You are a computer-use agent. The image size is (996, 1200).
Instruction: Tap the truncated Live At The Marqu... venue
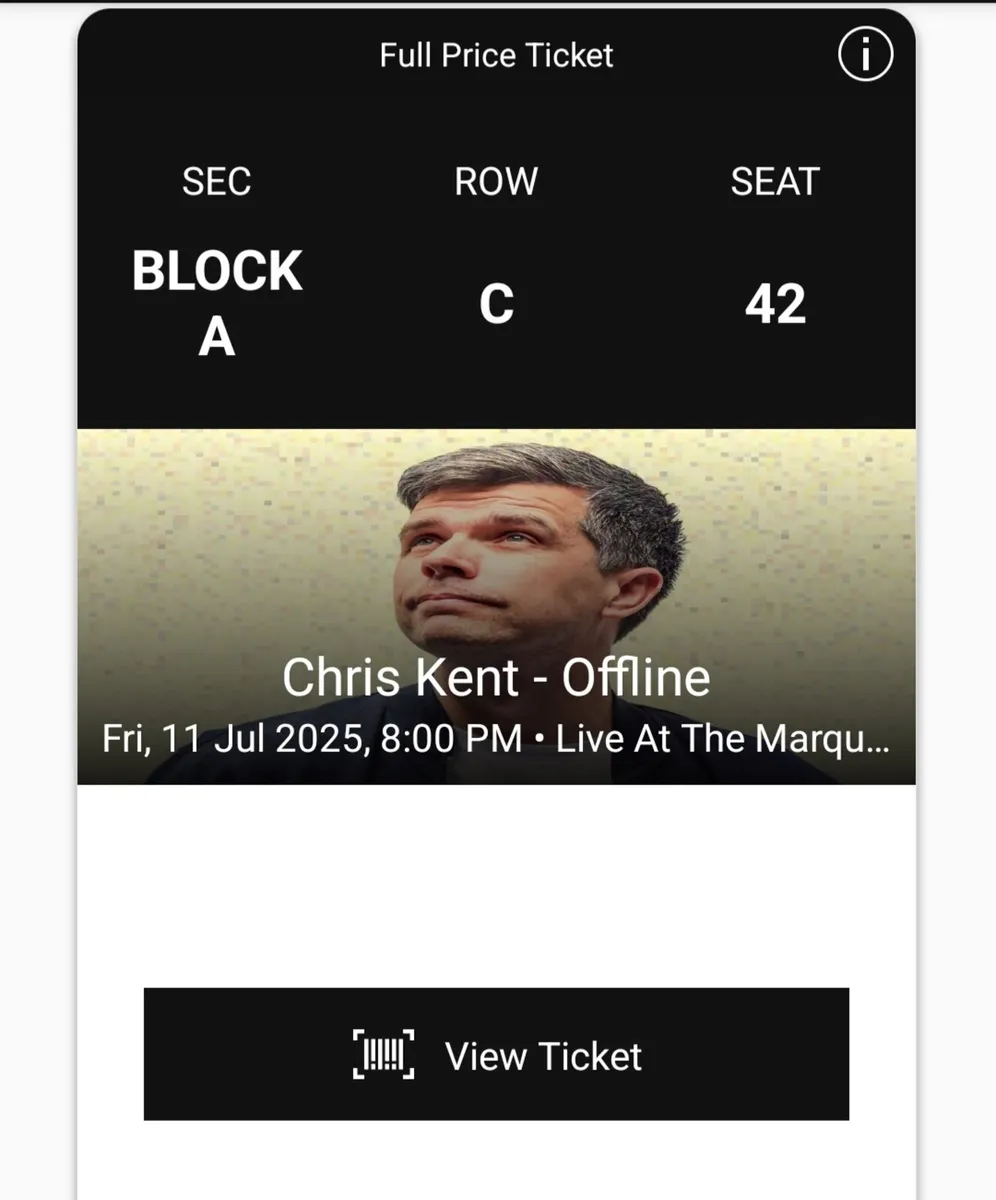point(722,740)
